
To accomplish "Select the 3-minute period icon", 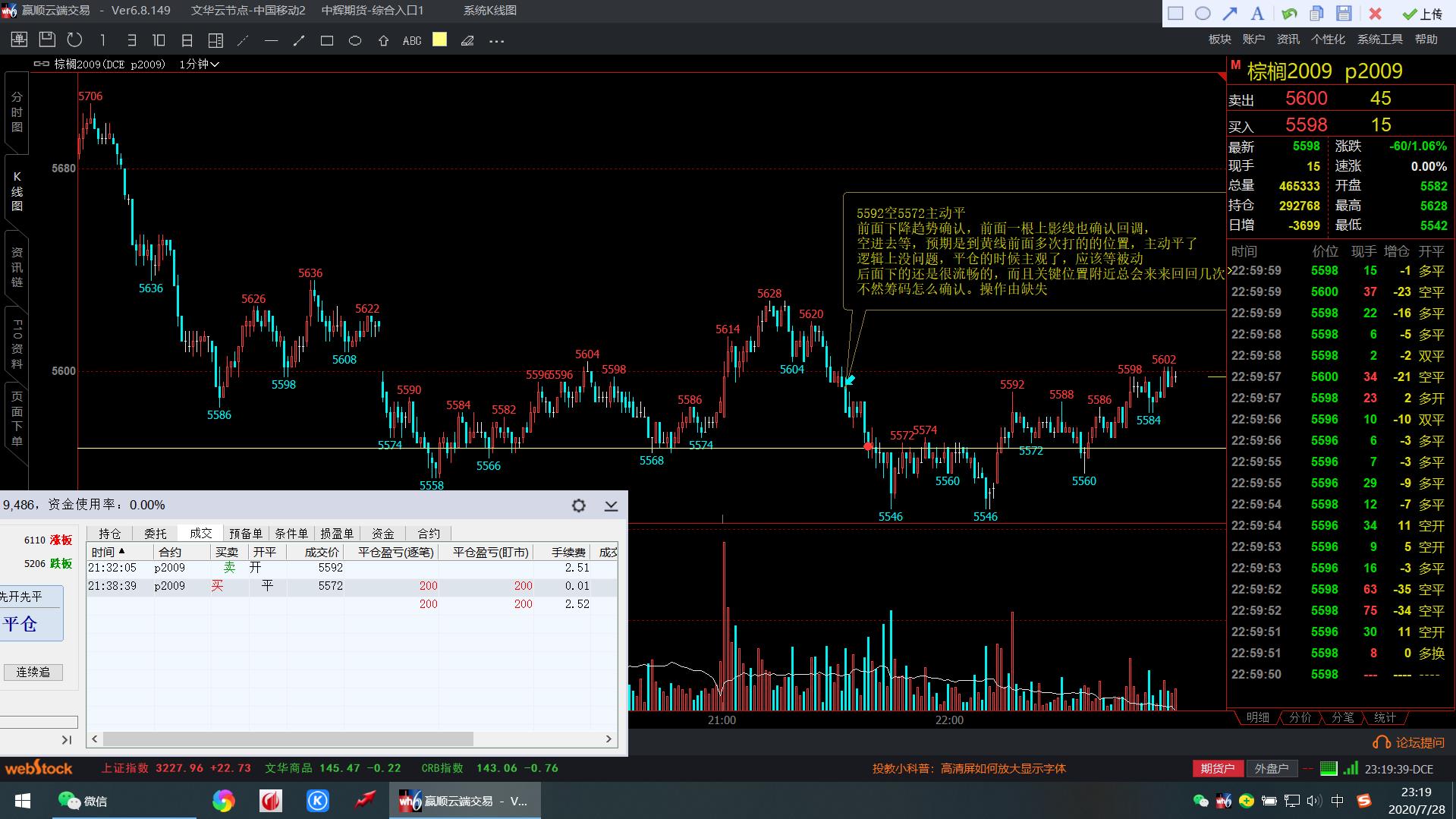I will coord(131,40).
